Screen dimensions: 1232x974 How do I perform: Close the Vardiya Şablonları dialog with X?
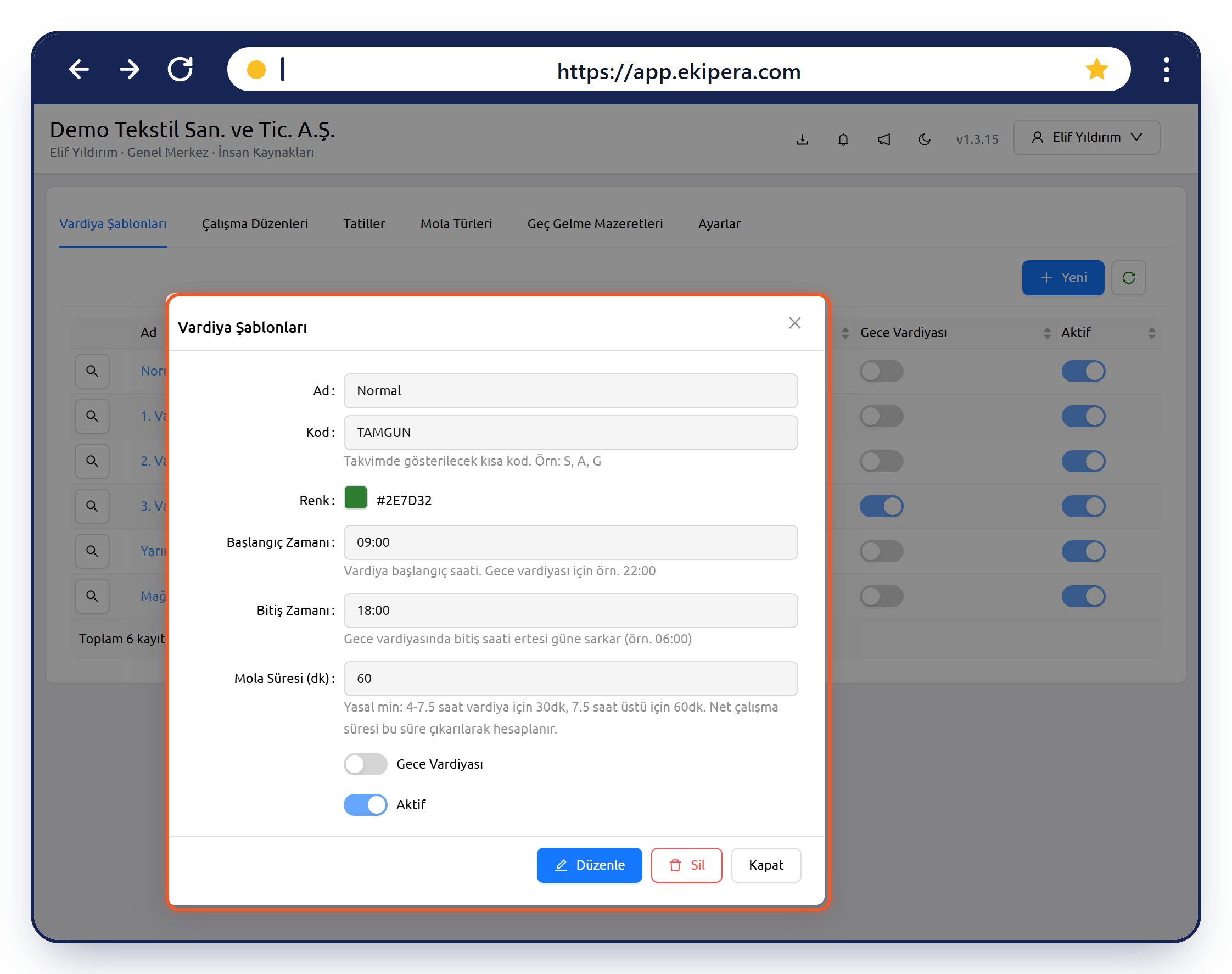(795, 323)
